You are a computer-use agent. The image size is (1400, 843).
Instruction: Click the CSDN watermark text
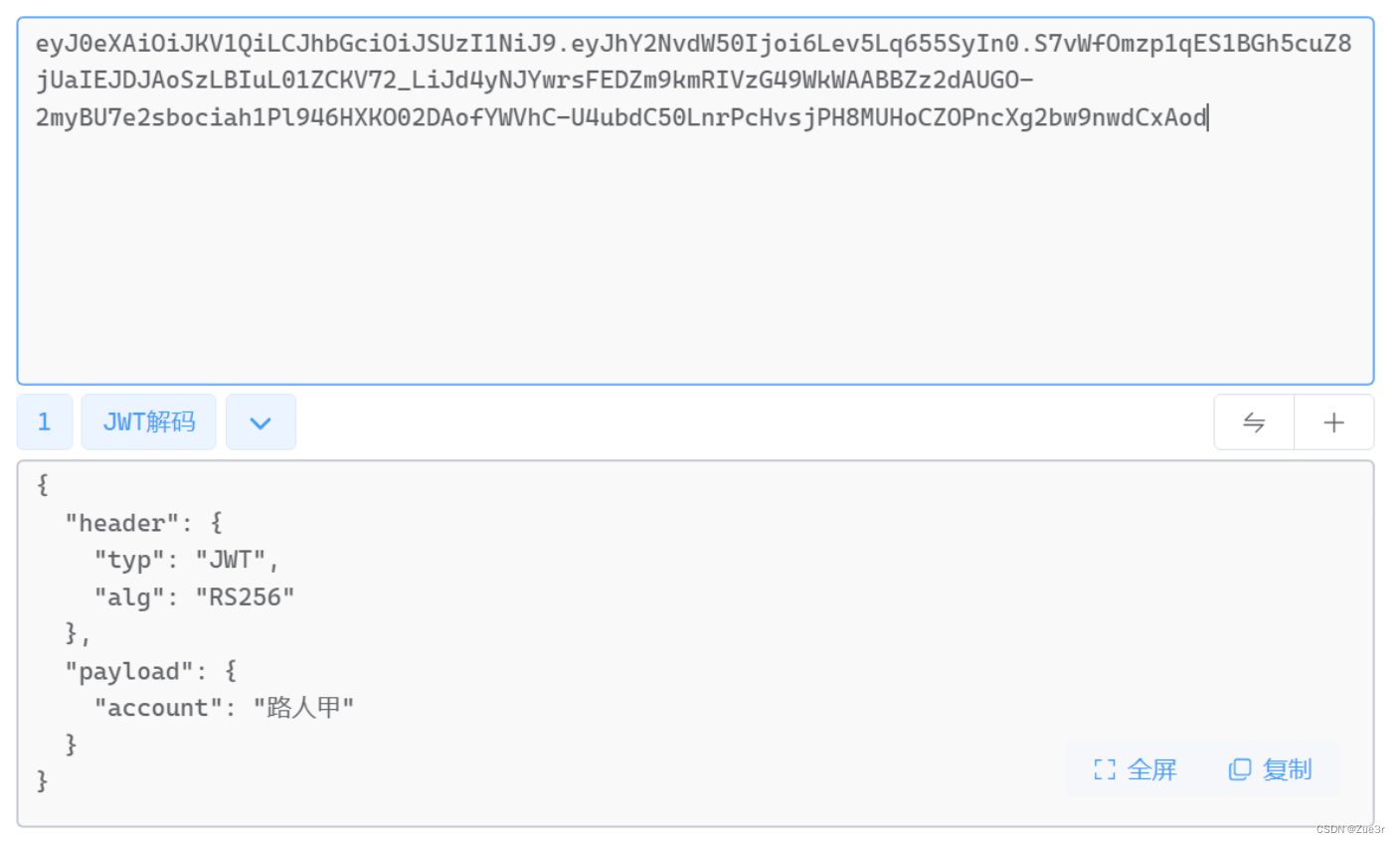tap(1350, 829)
